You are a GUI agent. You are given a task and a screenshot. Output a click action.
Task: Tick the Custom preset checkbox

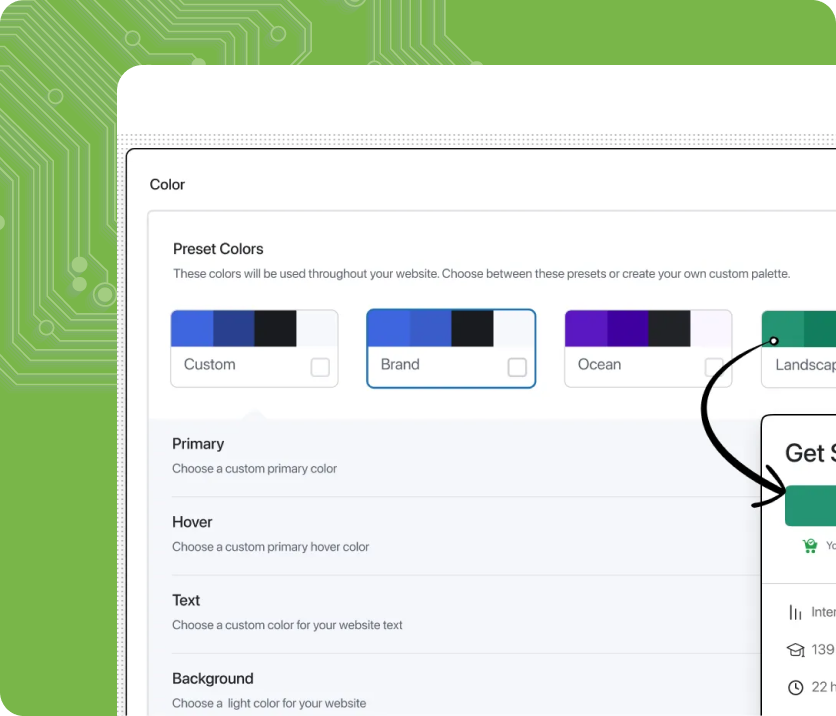tap(320, 367)
